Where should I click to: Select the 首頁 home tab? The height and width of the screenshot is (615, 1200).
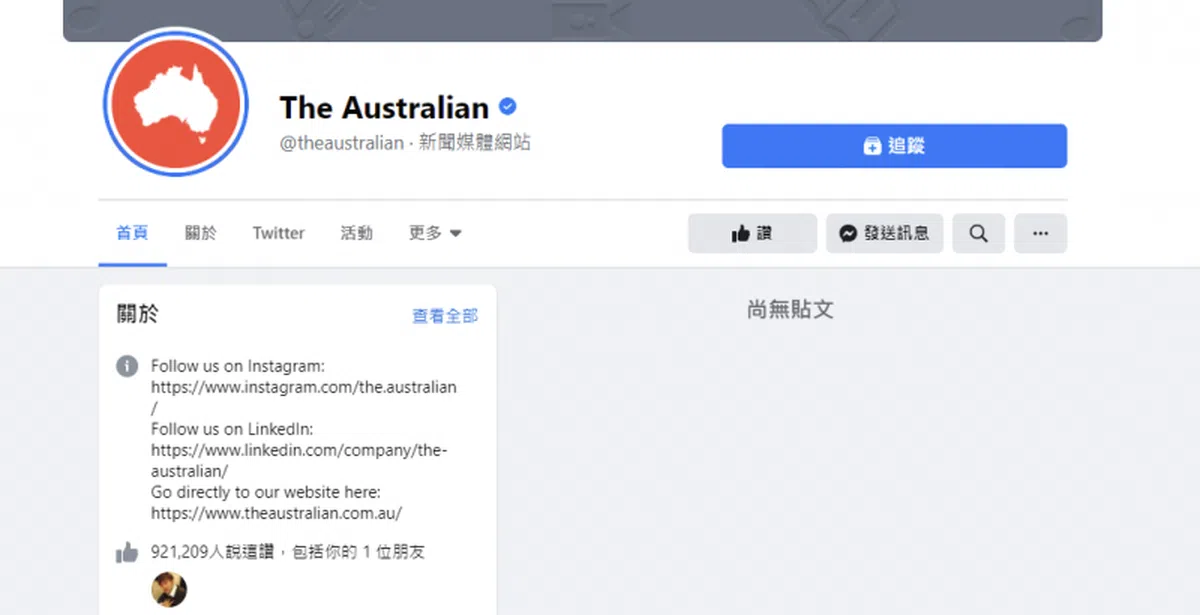[x=132, y=233]
